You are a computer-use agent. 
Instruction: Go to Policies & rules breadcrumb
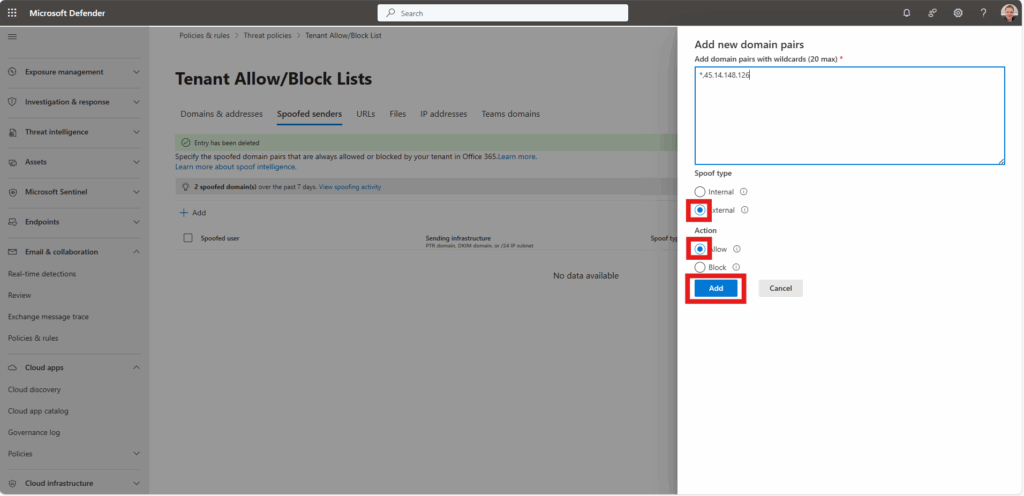(x=204, y=36)
